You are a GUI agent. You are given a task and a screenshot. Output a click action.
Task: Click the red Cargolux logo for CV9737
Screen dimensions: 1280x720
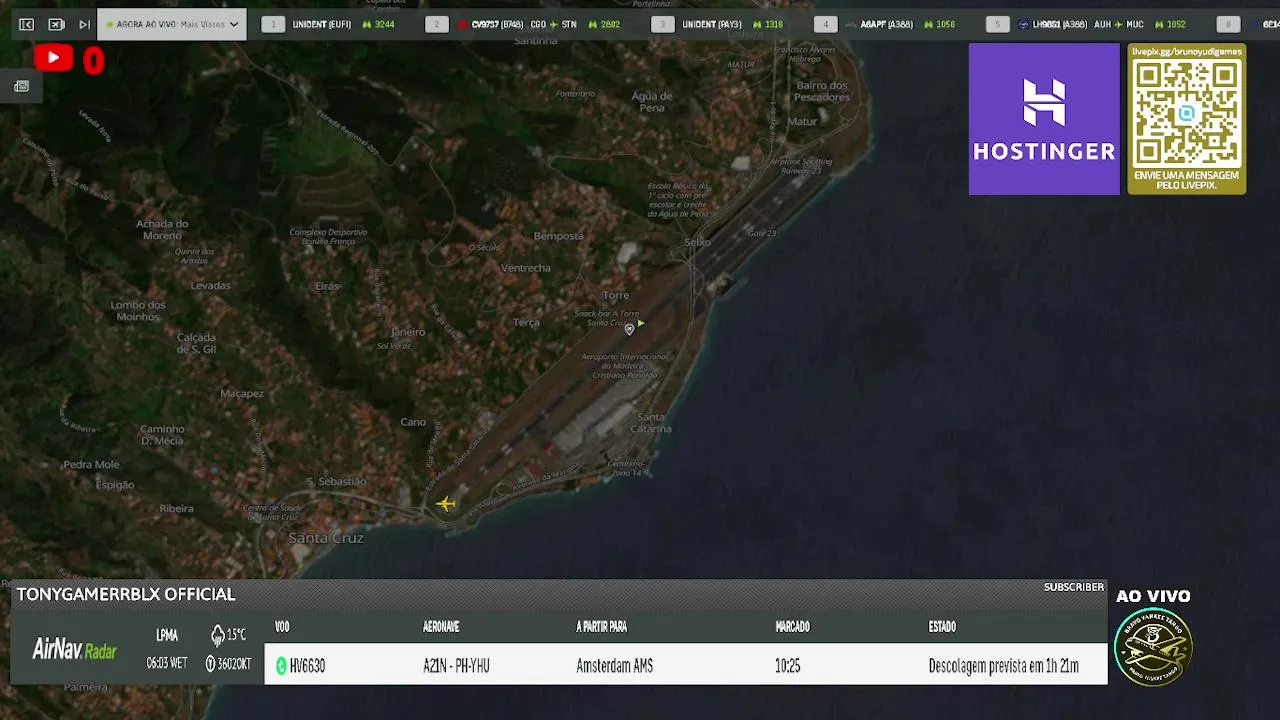pos(463,24)
